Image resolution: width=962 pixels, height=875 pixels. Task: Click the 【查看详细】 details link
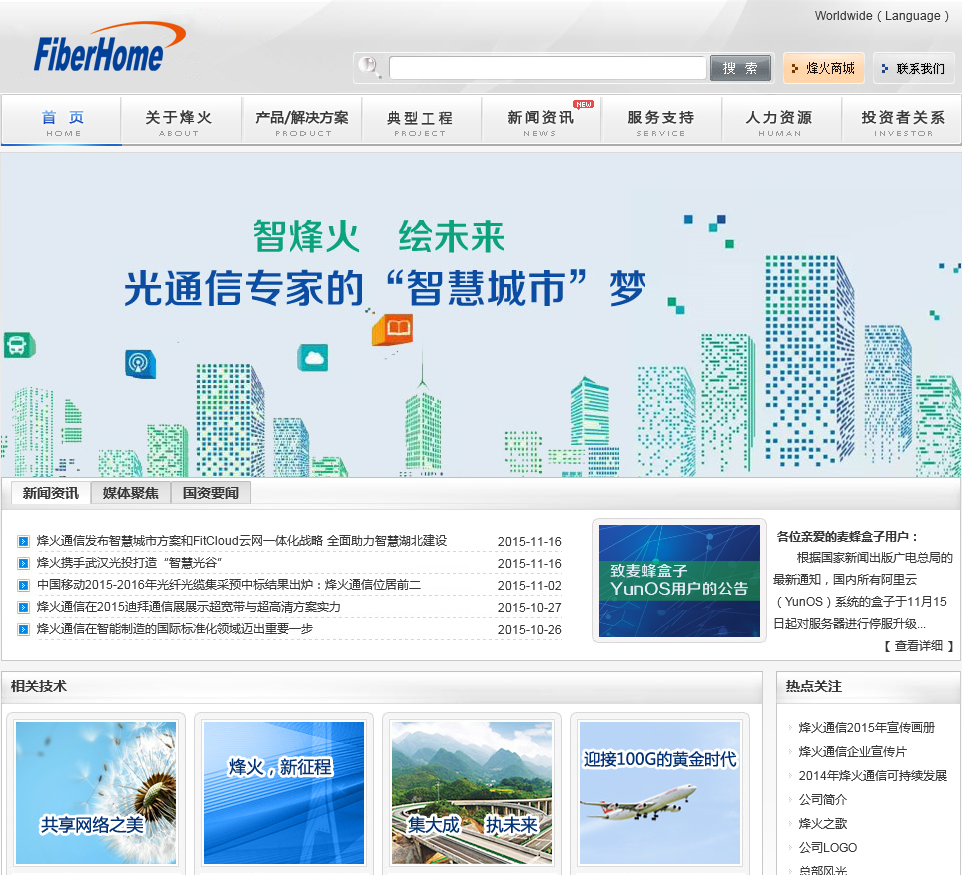(918, 646)
